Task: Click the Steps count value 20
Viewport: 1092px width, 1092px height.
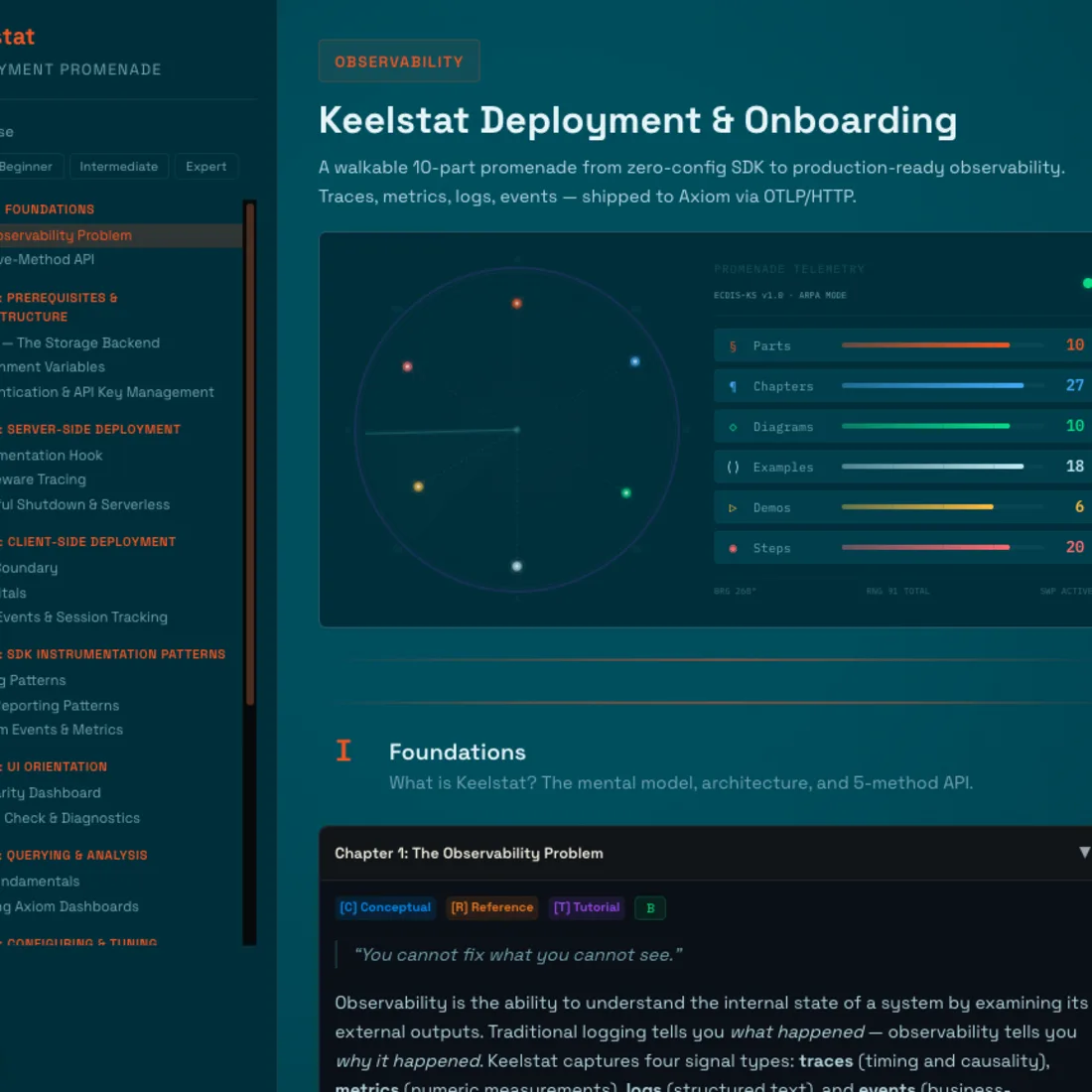Action: [x=1074, y=547]
